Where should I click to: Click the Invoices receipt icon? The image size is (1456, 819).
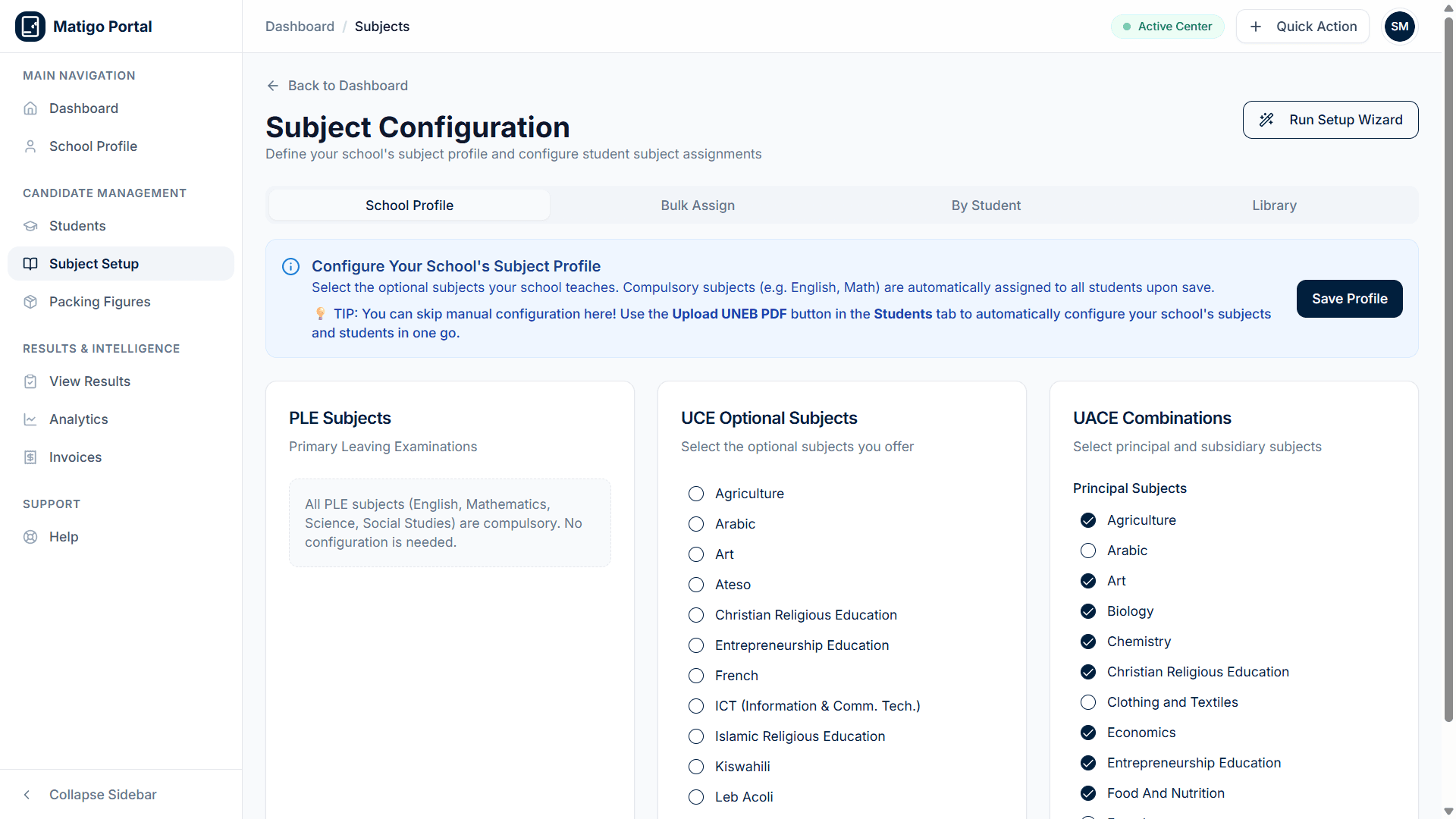click(30, 457)
